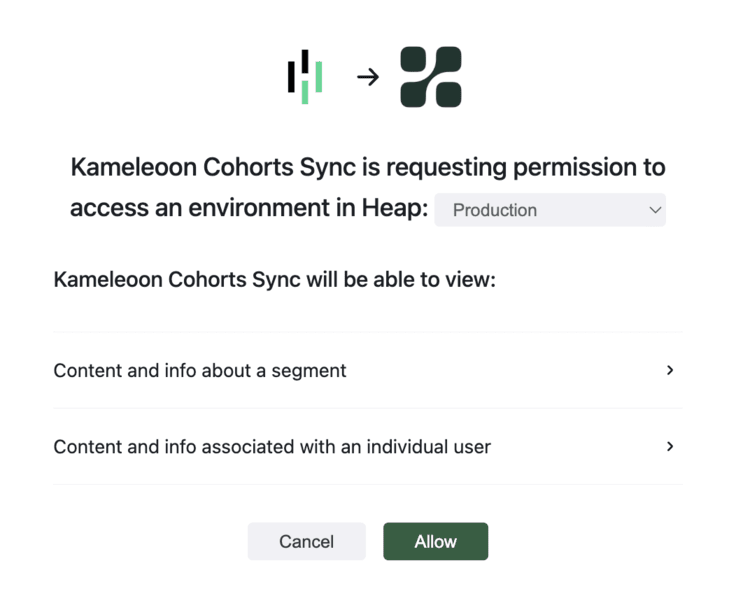Click the word 'Production' in the selector

pyautogui.click(x=494, y=210)
